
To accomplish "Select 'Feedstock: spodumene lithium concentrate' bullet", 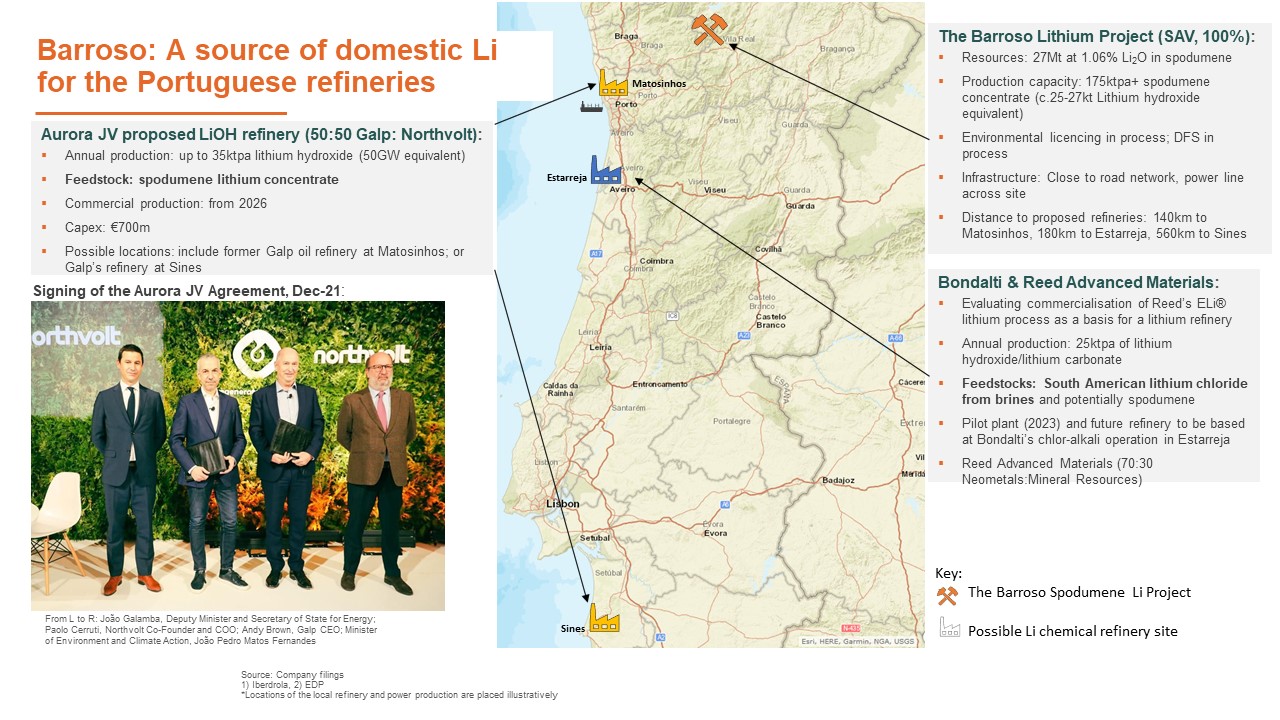I will 201,180.
